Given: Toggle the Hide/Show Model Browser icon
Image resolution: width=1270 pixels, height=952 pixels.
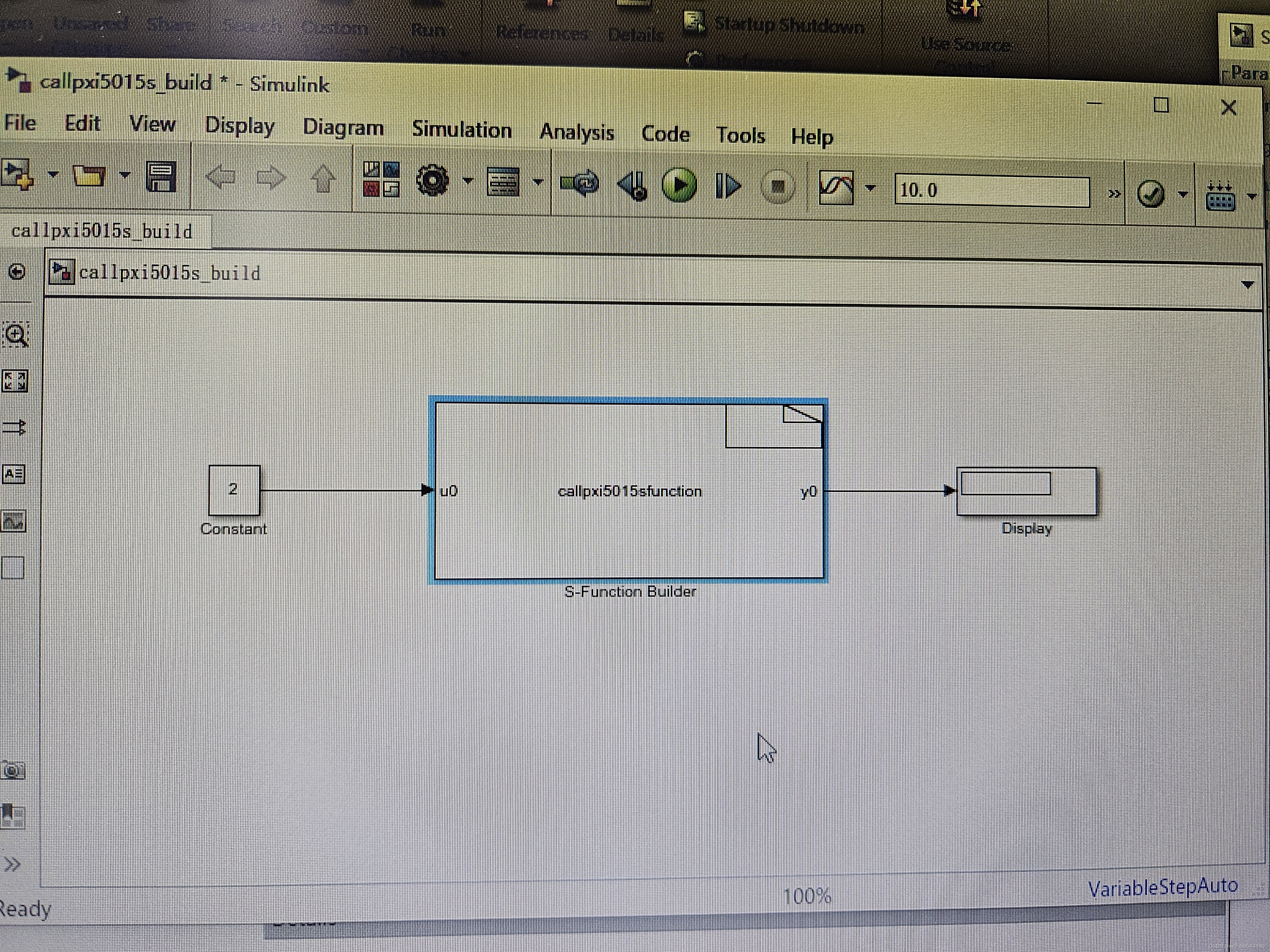Looking at the screenshot, I should point(12,864).
